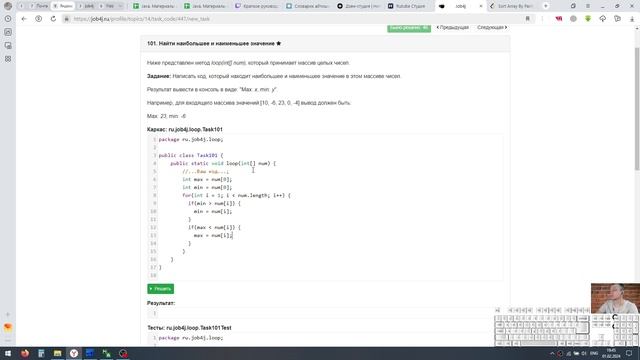
Task: Click the profile avatar at top-left
Action: click(x=8, y=6)
